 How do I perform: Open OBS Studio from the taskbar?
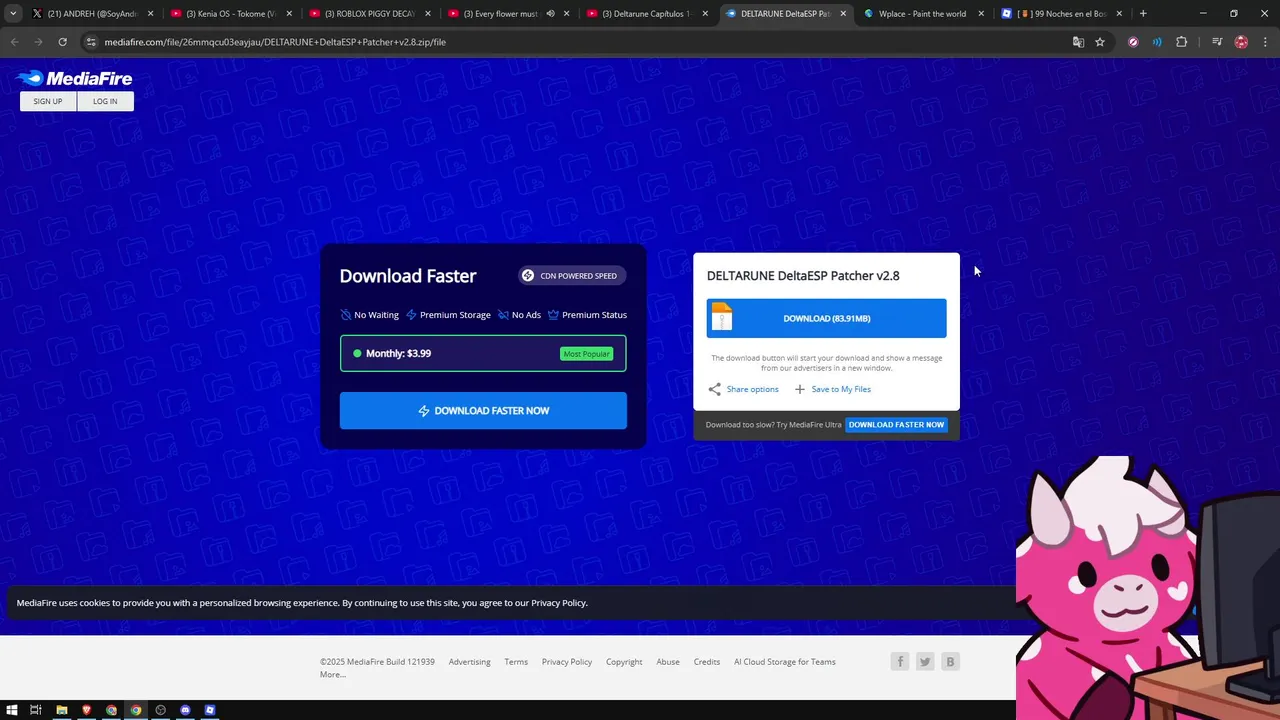[160, 710]
